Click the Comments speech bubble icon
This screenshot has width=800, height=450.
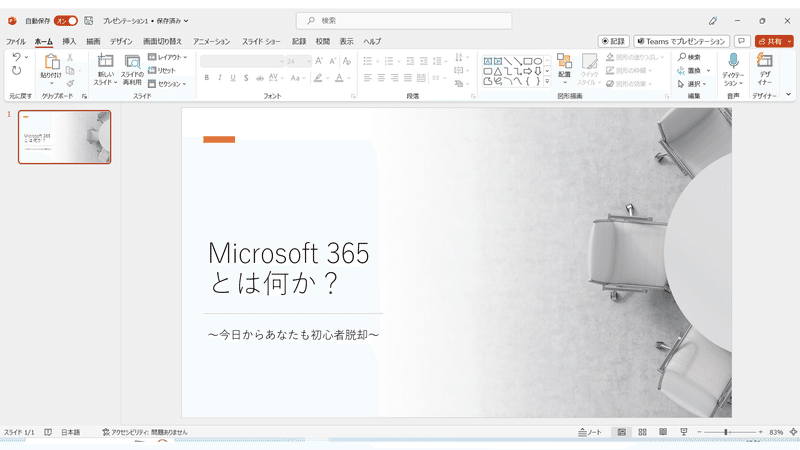pos(742,41)
